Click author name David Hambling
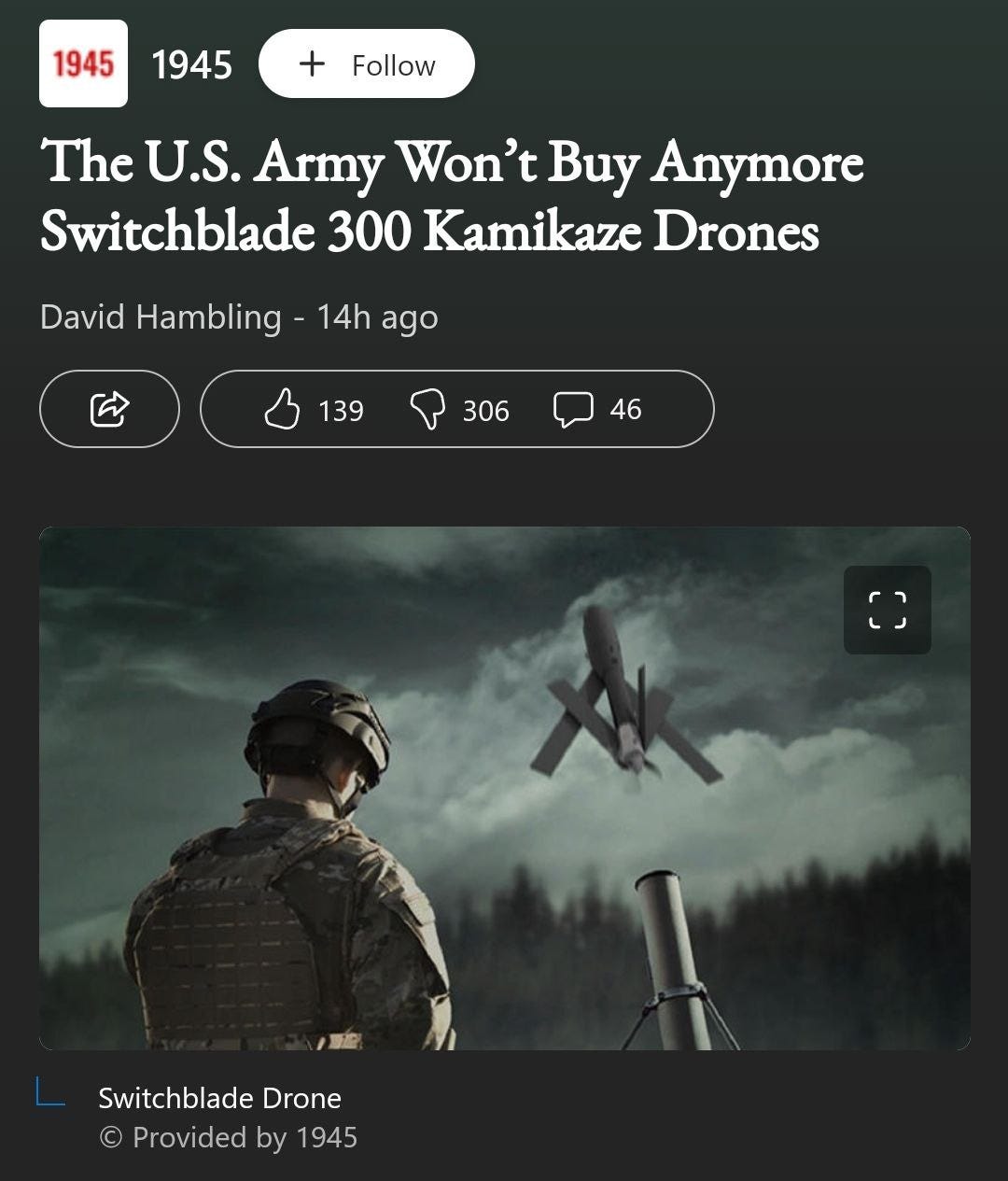 [x=161, y=317]
